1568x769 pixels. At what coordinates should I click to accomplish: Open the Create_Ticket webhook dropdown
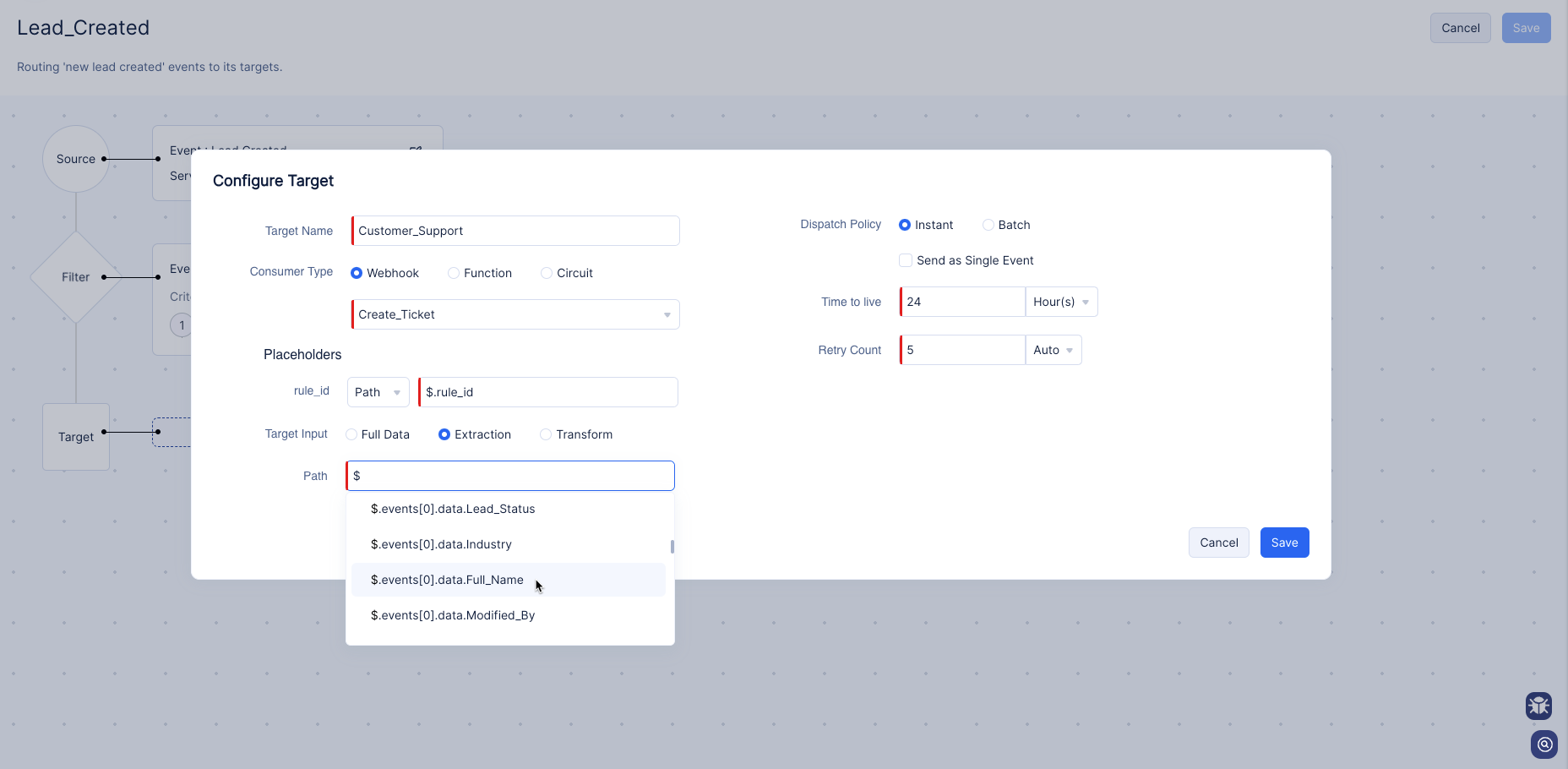pyautogui.click(x=515, y=314)
